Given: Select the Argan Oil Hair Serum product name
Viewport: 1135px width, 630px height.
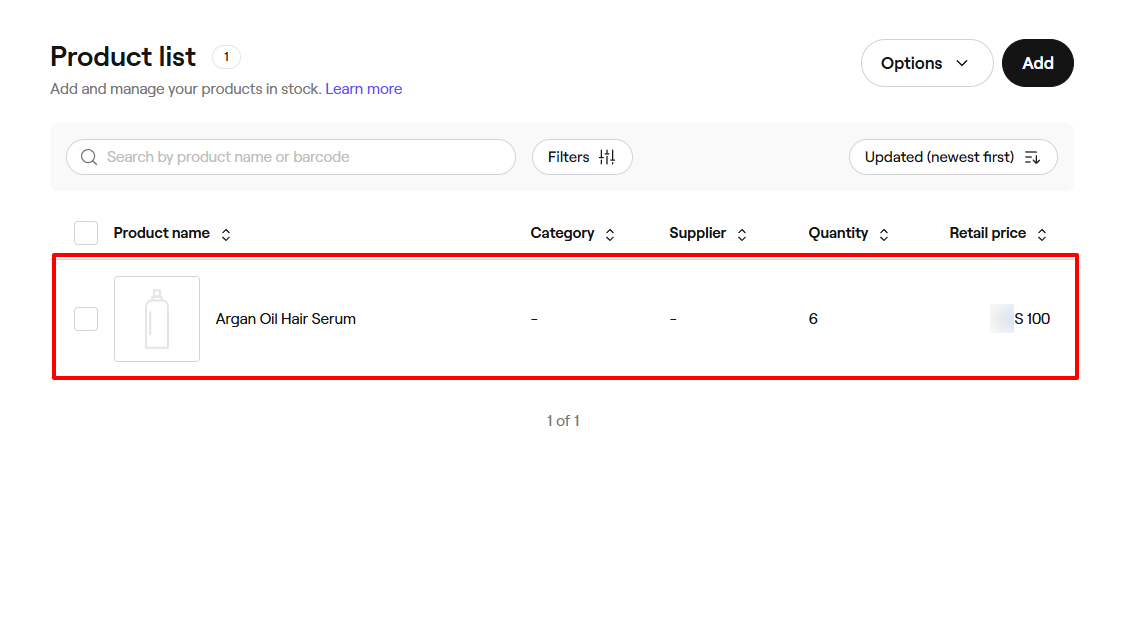Looking at the screenshot, I should point(285,318).
